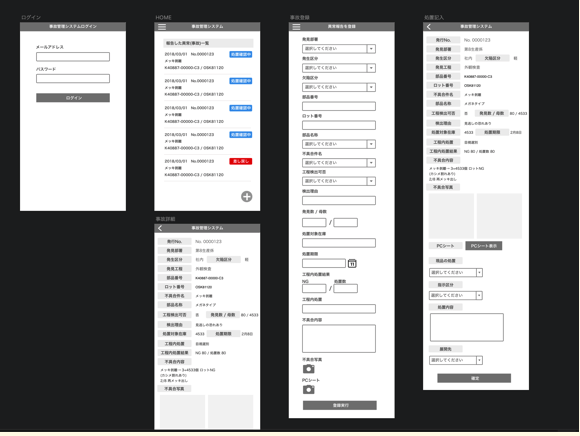Tap the camera icon under PCシート

click(308, 389)
